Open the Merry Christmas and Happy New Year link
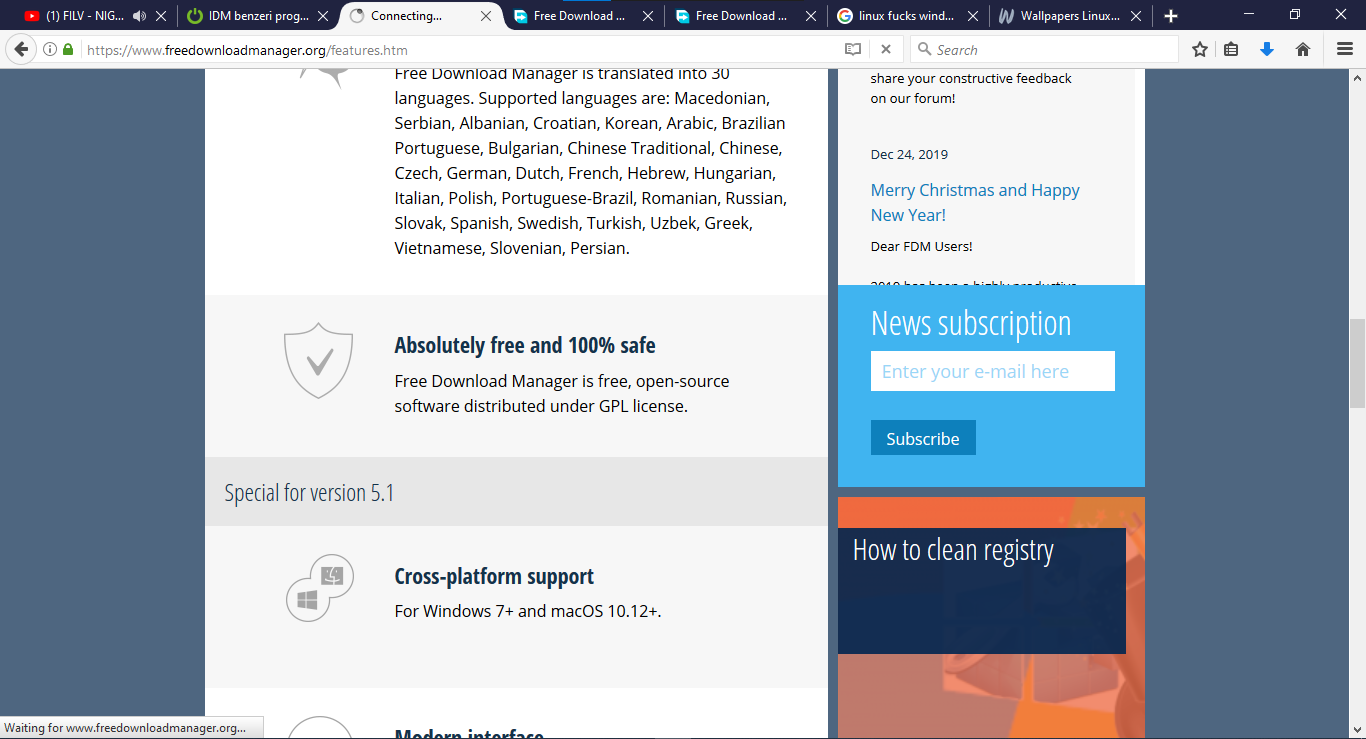Screen dimensions: 1366x739 click(975, 202)
